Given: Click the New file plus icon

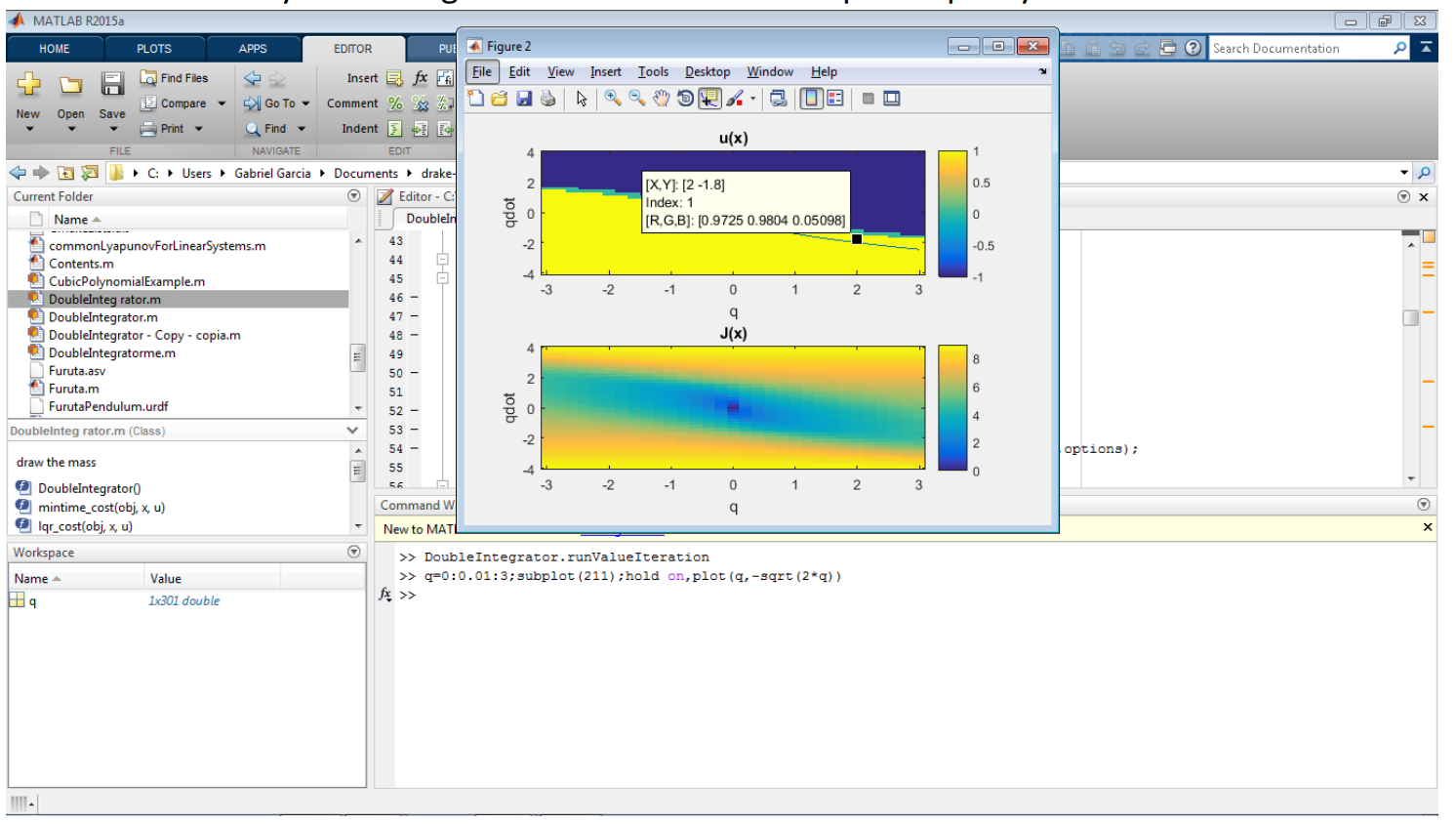Looking at the screenshot, I should tap(28, 85).
